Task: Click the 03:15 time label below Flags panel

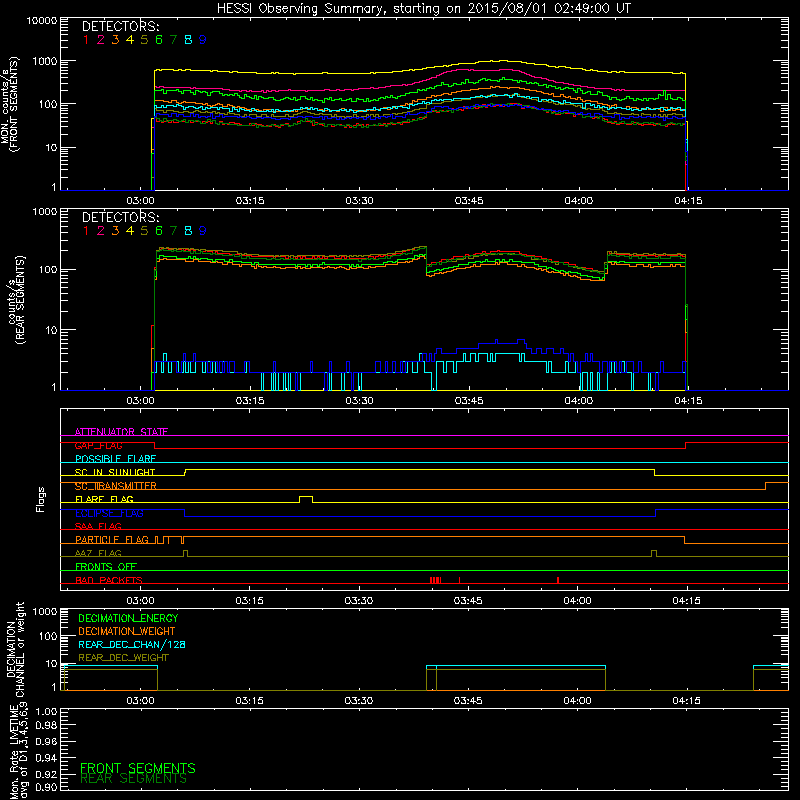Action: pos(249,601)
